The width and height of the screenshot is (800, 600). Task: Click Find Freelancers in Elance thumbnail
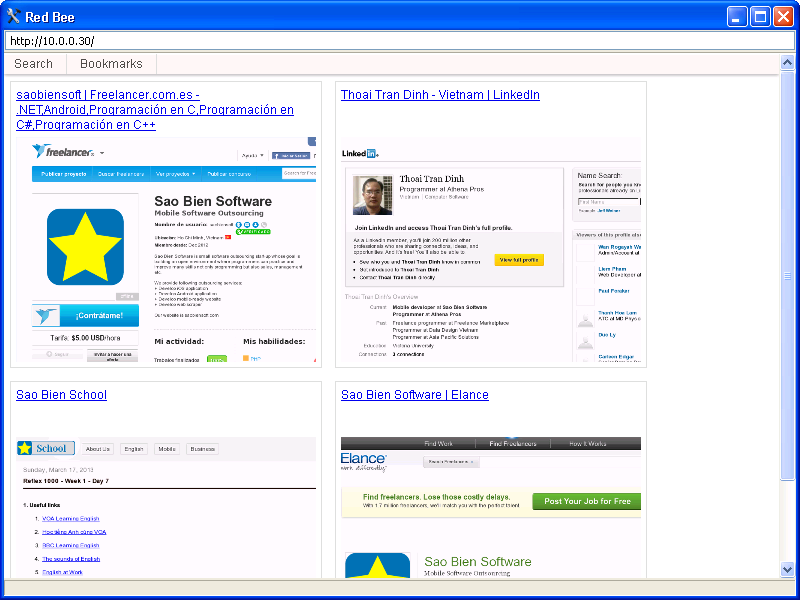pyautogui.click(x=513, y=443)
